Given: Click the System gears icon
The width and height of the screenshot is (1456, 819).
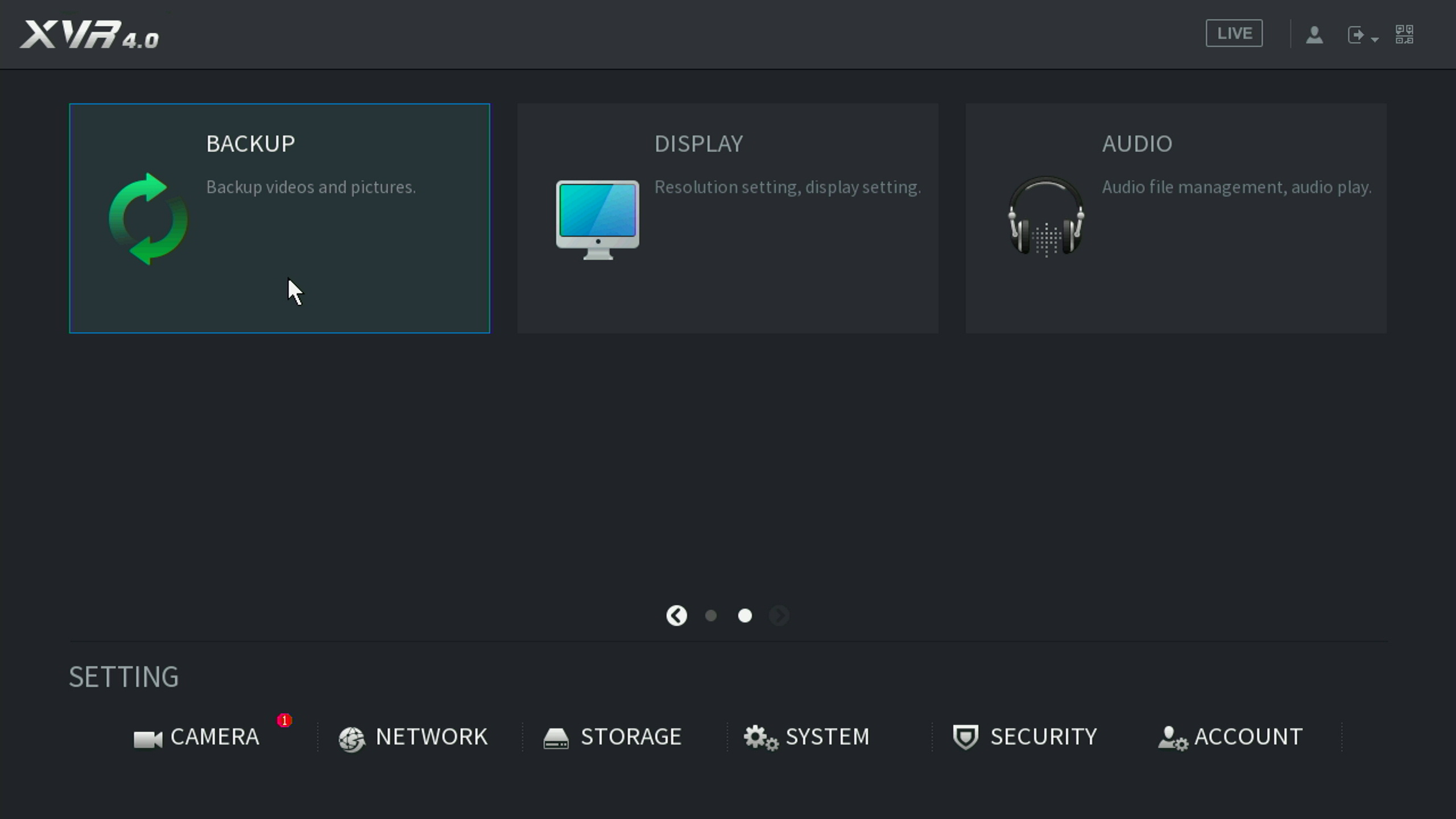Looking at the screenshot, I should 760,738.
